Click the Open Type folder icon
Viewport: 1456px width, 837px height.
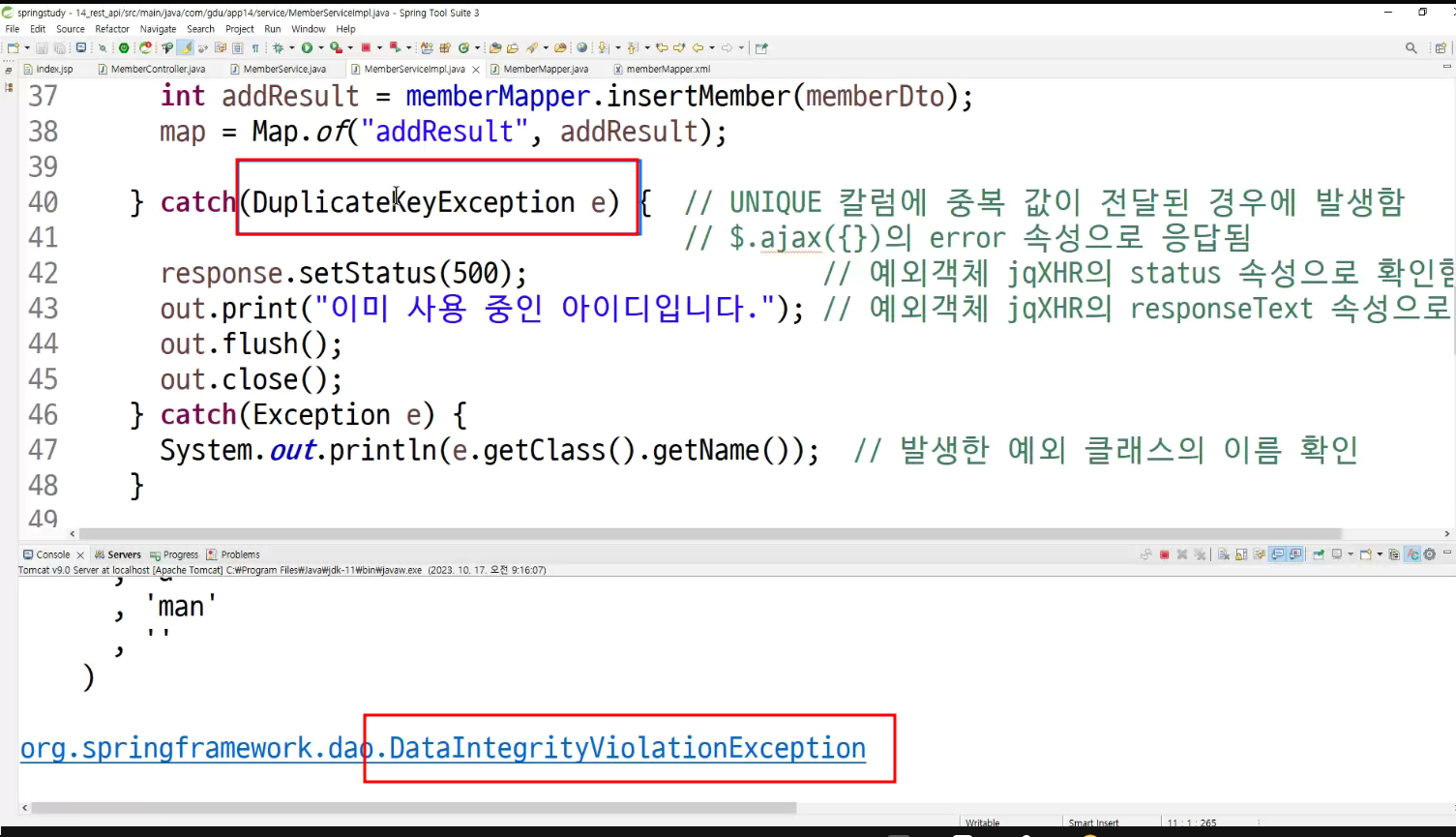tap(494, 47)
